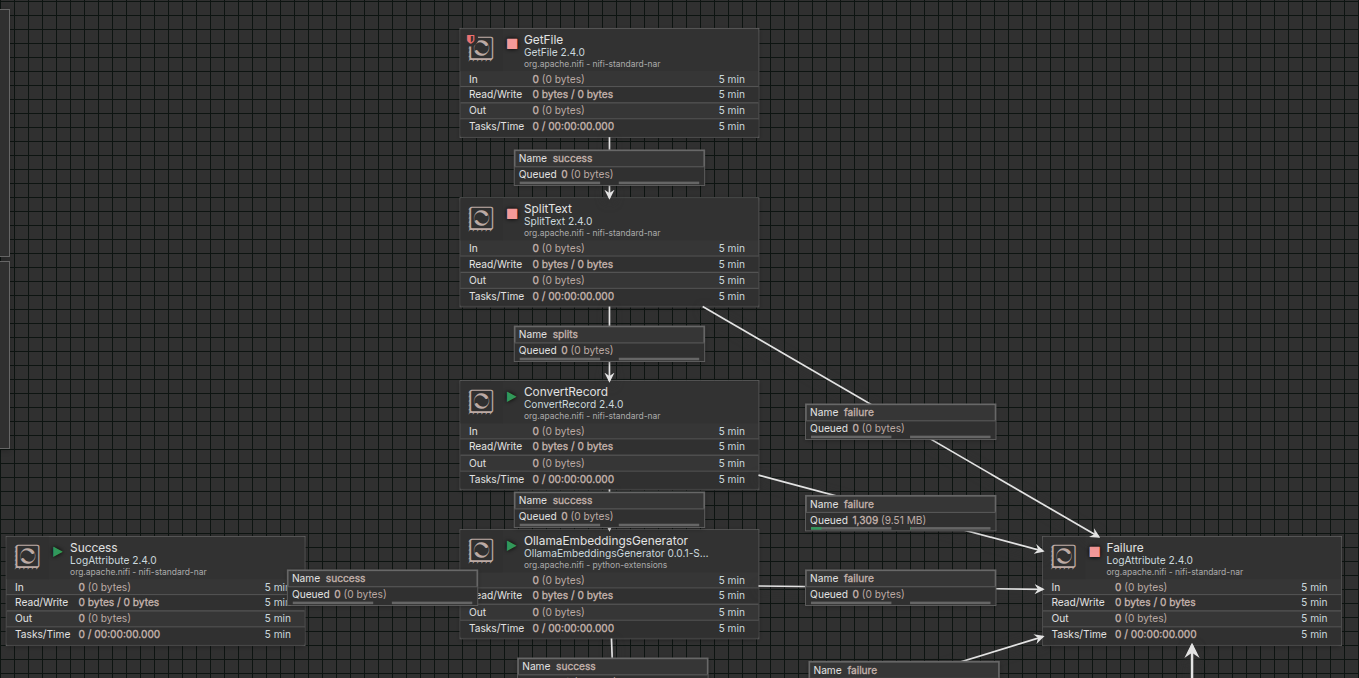Viewport: 1359px width, 678px height.
Task: Click the Failure LogAttribute processor icon
Action: (x=1064, y=556)
